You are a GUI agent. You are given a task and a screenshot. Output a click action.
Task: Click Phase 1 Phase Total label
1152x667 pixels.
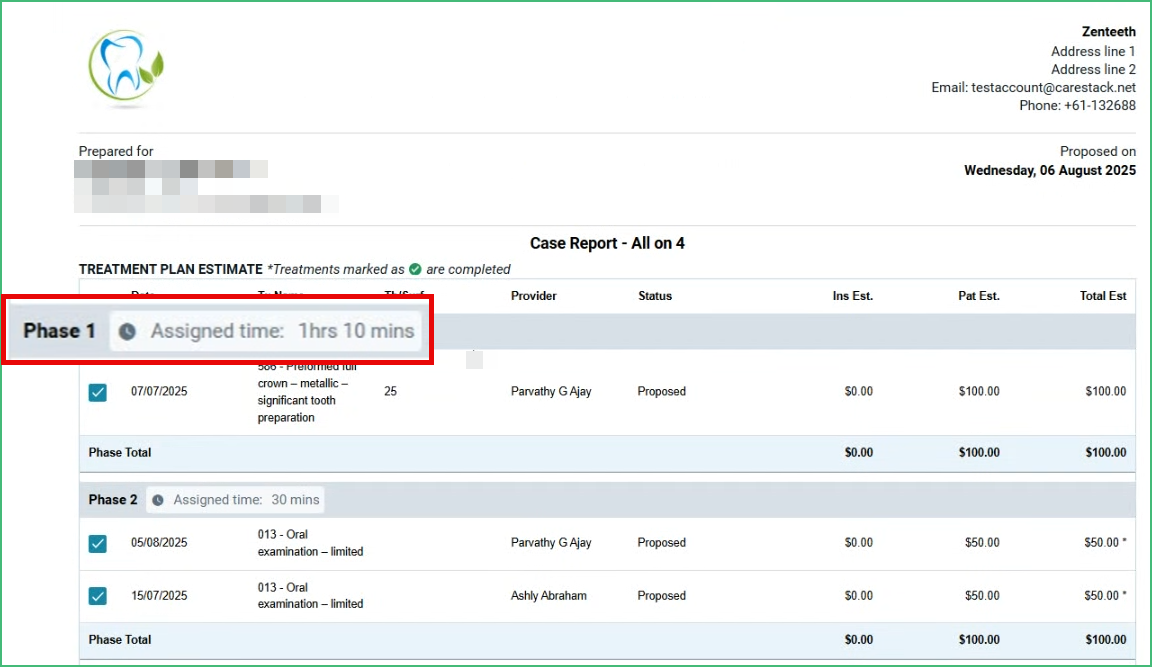(x=120, y=453)
